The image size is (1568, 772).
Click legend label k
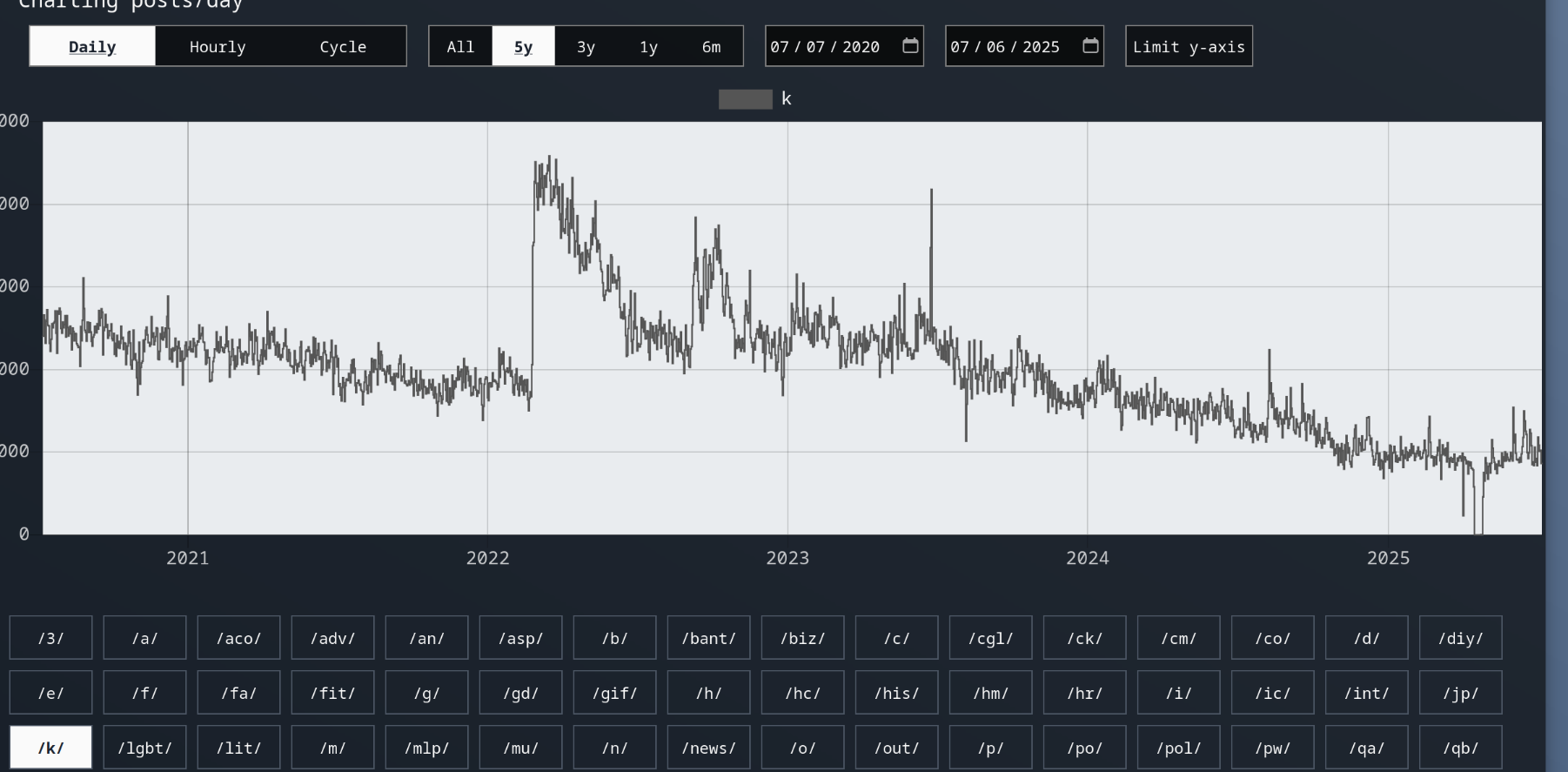tap(787, 99)
